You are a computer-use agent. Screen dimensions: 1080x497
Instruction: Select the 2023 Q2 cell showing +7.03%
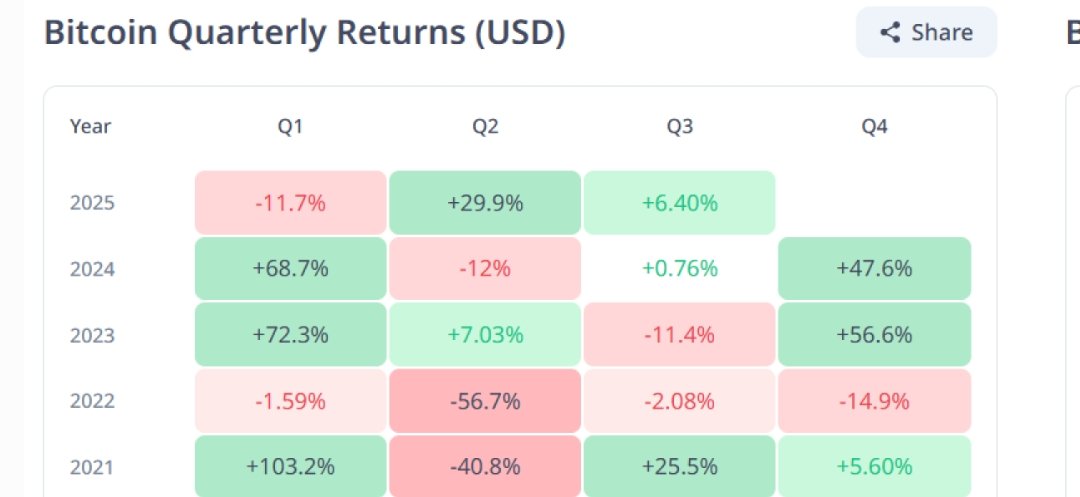coord(485,335)
